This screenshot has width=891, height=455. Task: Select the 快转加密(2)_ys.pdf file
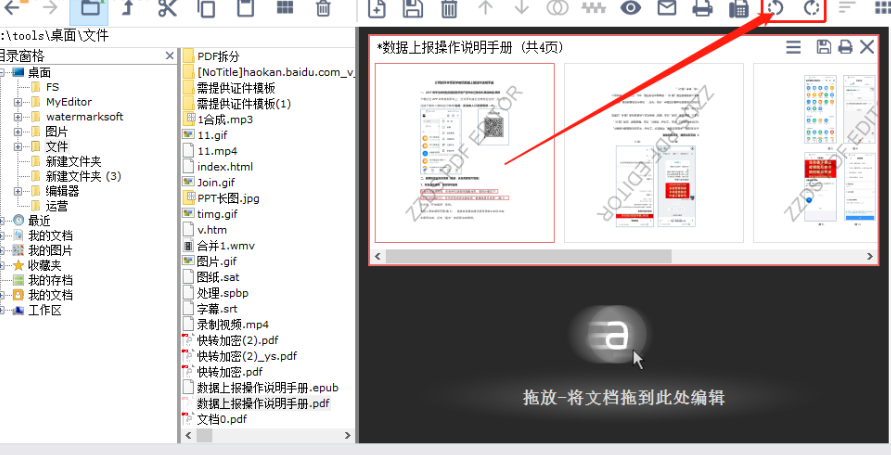pos(247,356)
